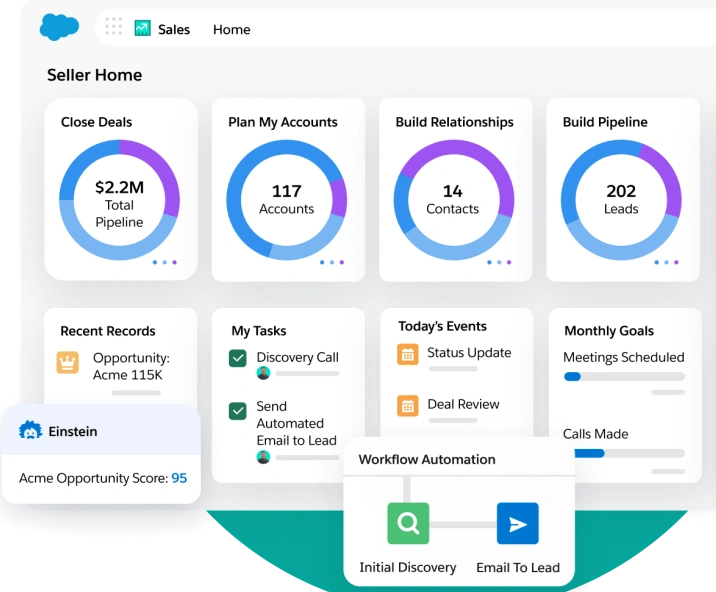Click the Workflow Automation title
This screenshot has width=716, height=592.
[427, 459]
